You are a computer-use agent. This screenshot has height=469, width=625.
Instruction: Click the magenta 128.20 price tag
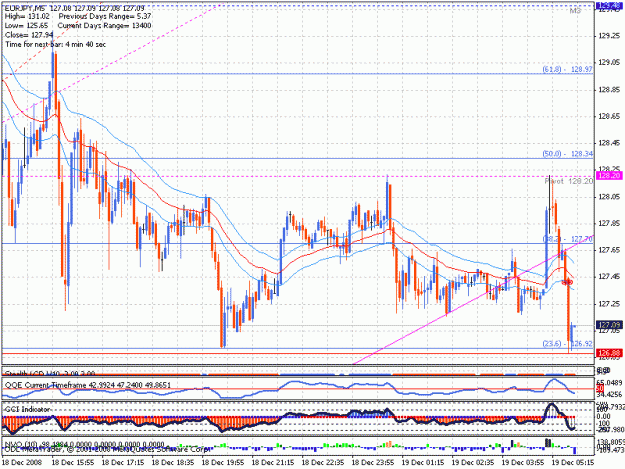[609, 176]
